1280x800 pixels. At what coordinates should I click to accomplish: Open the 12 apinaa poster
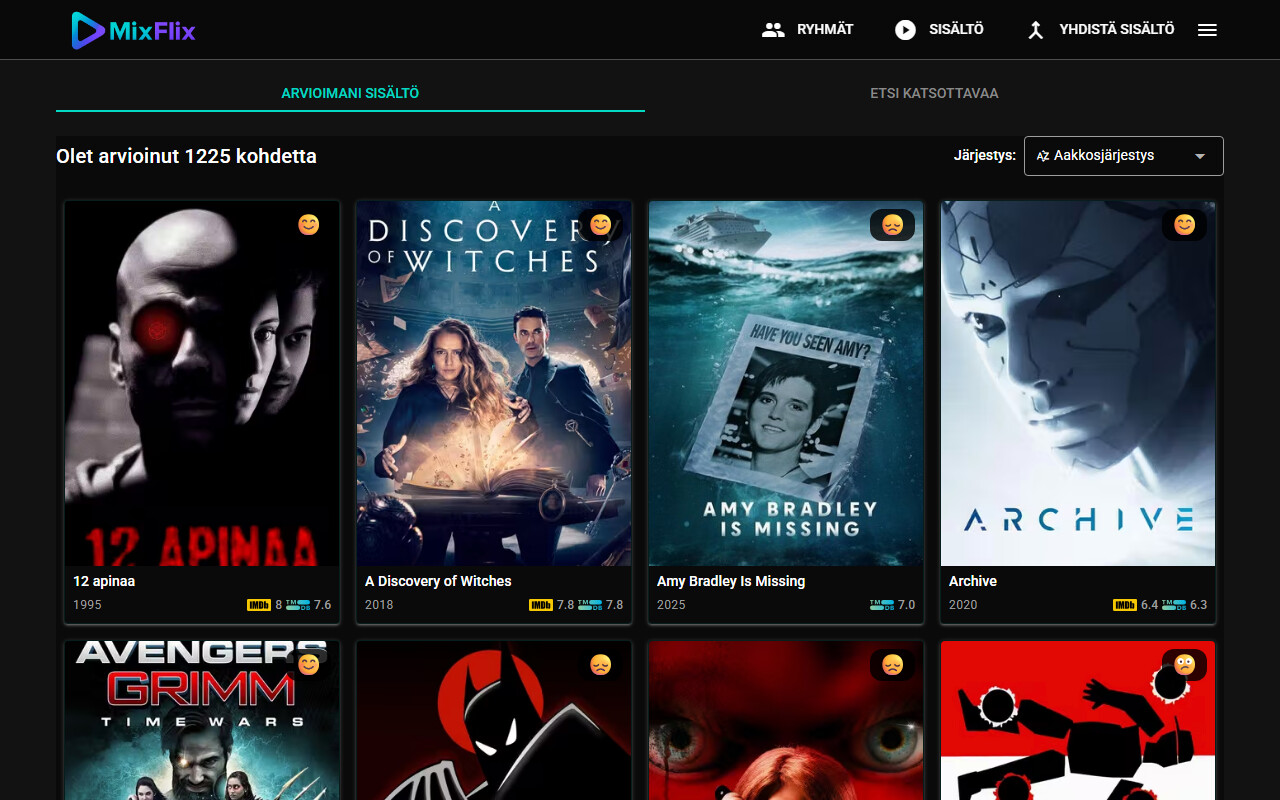[x=202, y=384]
